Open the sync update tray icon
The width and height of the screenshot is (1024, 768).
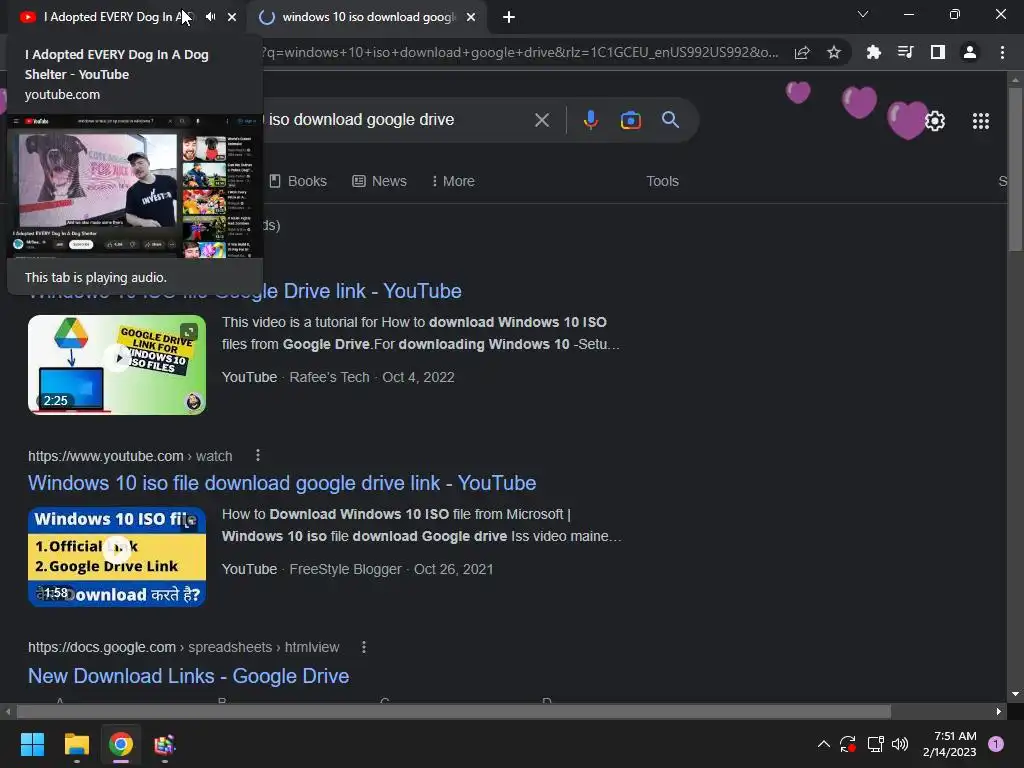[x=848, y=744]
